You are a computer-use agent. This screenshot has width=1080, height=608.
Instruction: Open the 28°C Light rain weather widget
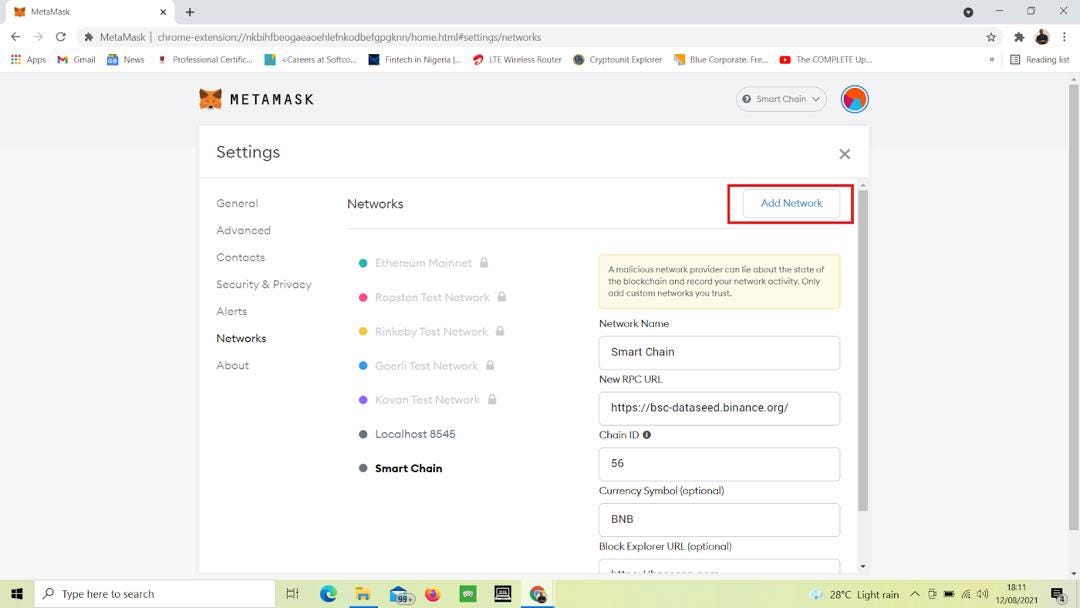[855, 594]
